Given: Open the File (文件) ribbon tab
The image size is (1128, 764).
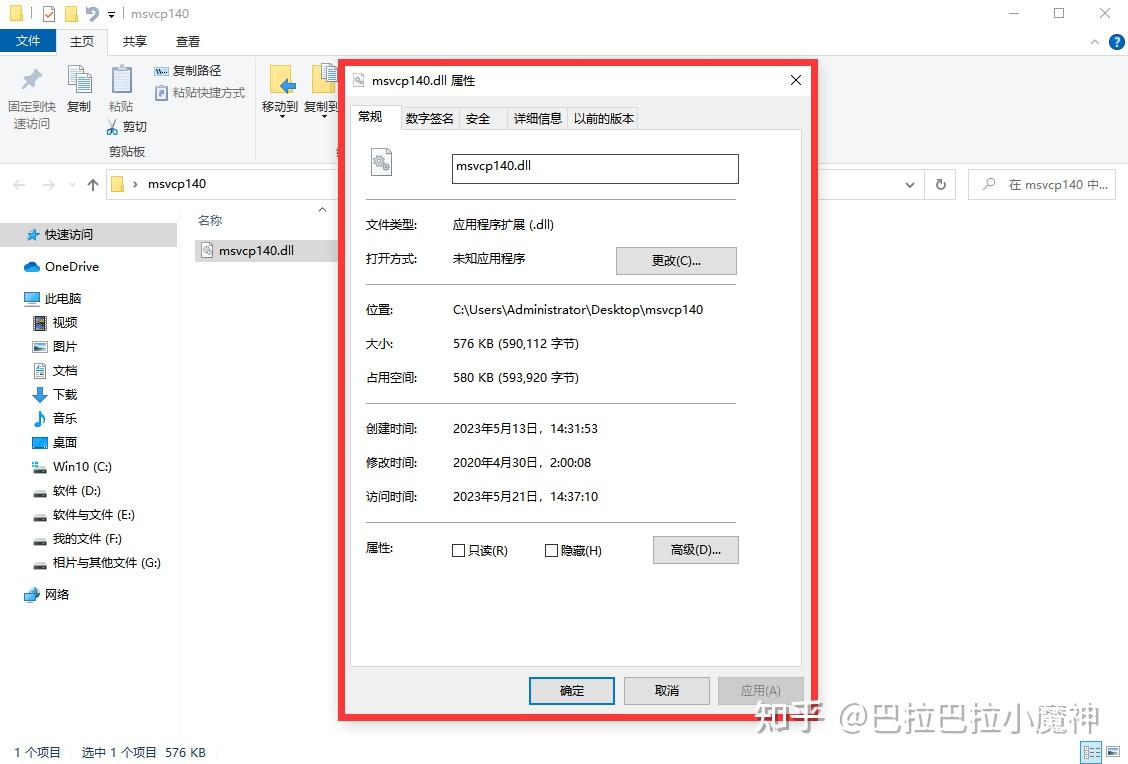Looking at the screenshot, I should (28, 41).
